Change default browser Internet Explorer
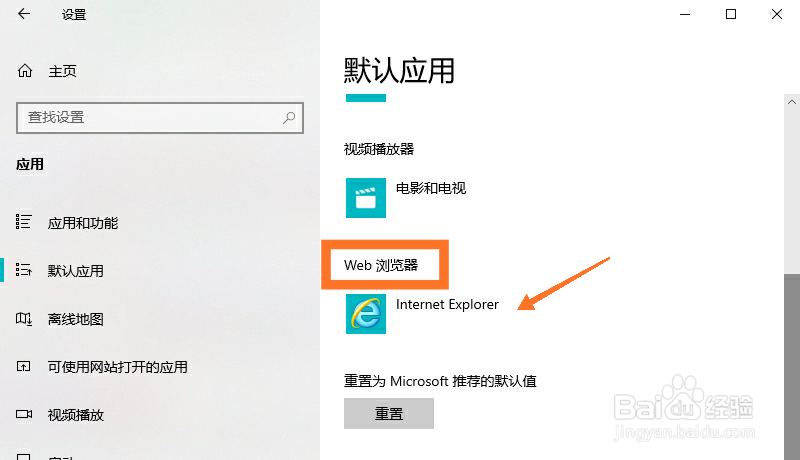 pyautogui.click(x=447, y=304)
